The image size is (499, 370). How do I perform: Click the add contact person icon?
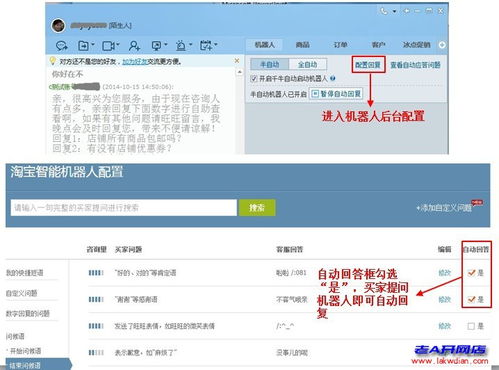coord(134,45)
